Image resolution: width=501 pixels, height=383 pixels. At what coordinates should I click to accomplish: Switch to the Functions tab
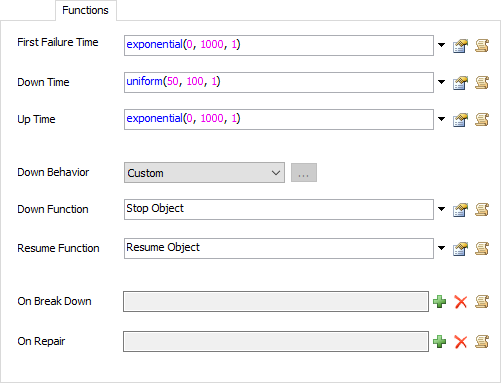coord(86,10)
